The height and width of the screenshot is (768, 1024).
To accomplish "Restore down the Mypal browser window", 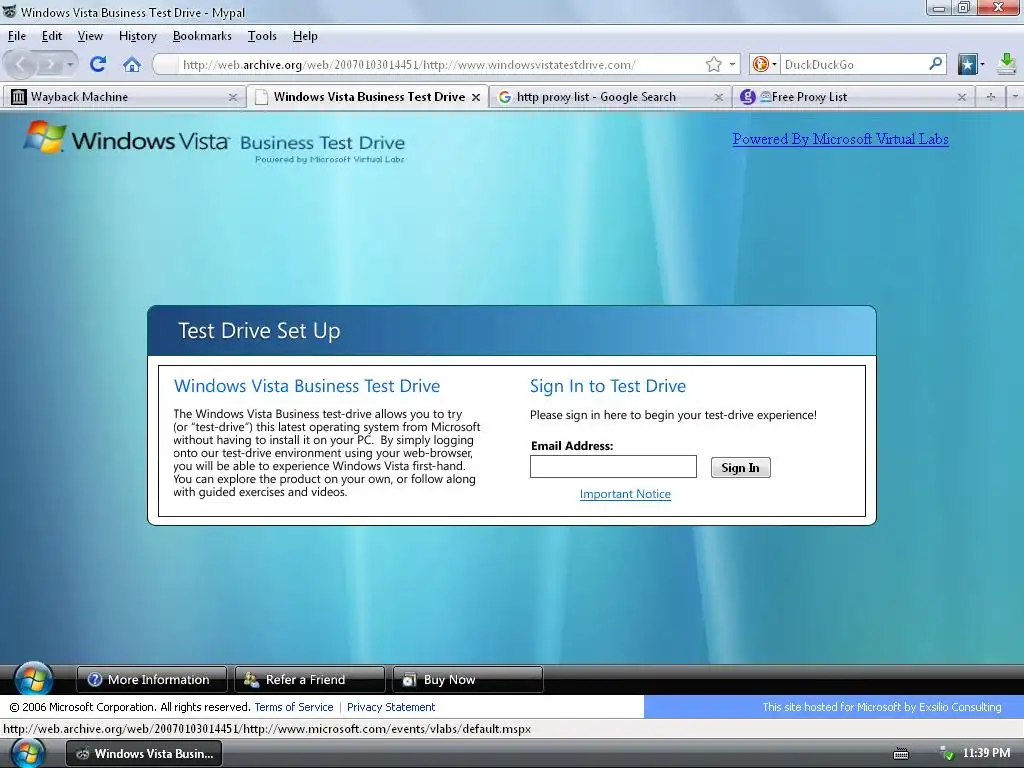I will pos(964,8).
